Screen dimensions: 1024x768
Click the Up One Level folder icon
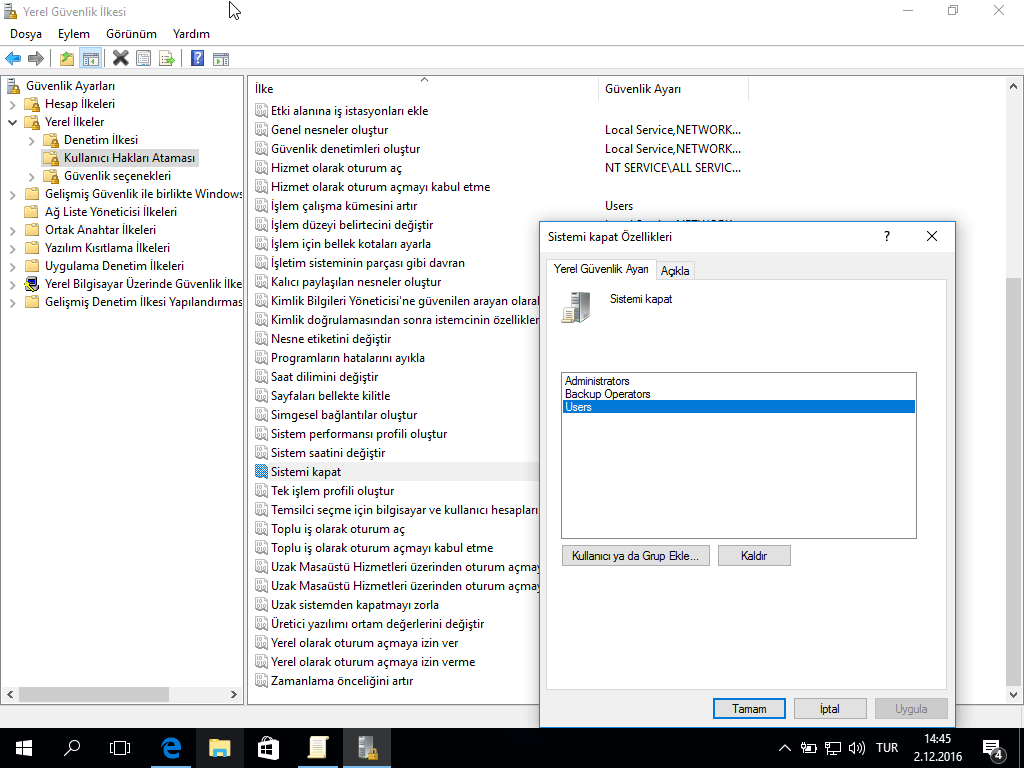pos(67,58)
